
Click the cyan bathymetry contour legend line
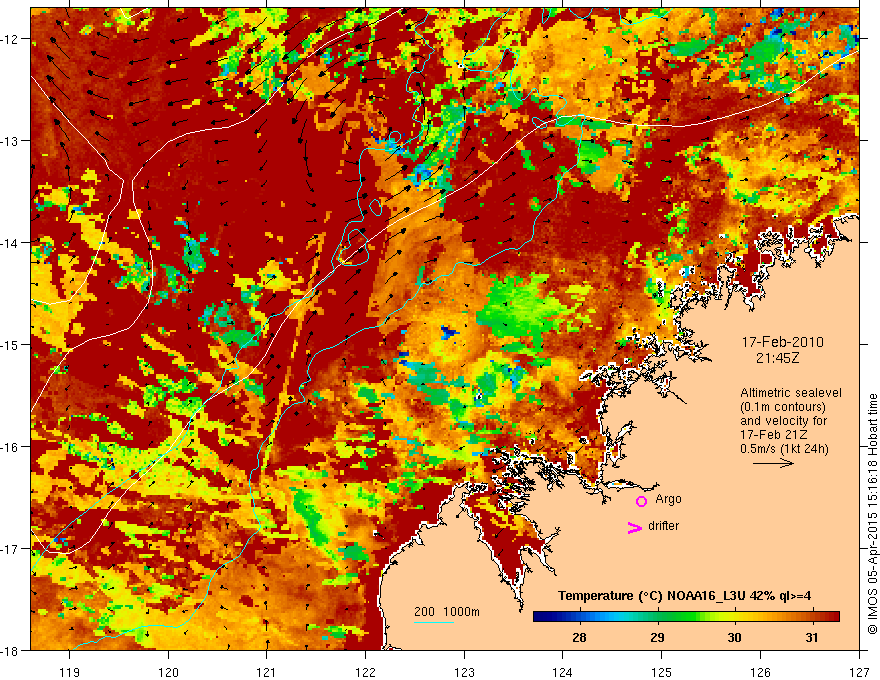pos(434,622)
